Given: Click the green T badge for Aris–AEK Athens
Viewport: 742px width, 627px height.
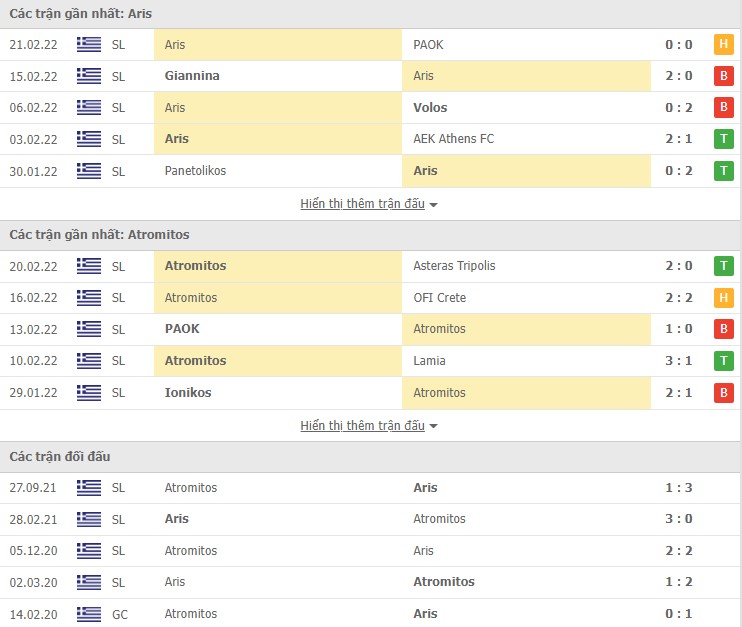Looking at the screenshot, I should (723, 139).
